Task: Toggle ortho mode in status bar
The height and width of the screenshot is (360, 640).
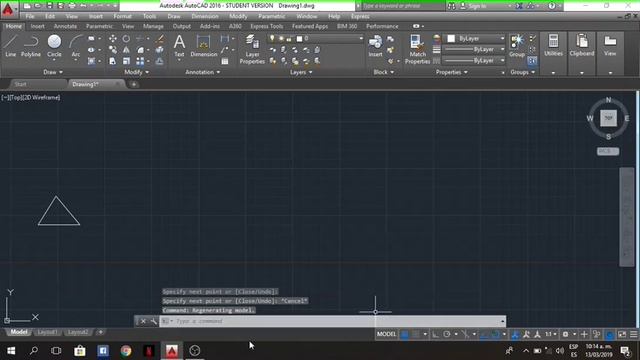Action: coord(436,334)
